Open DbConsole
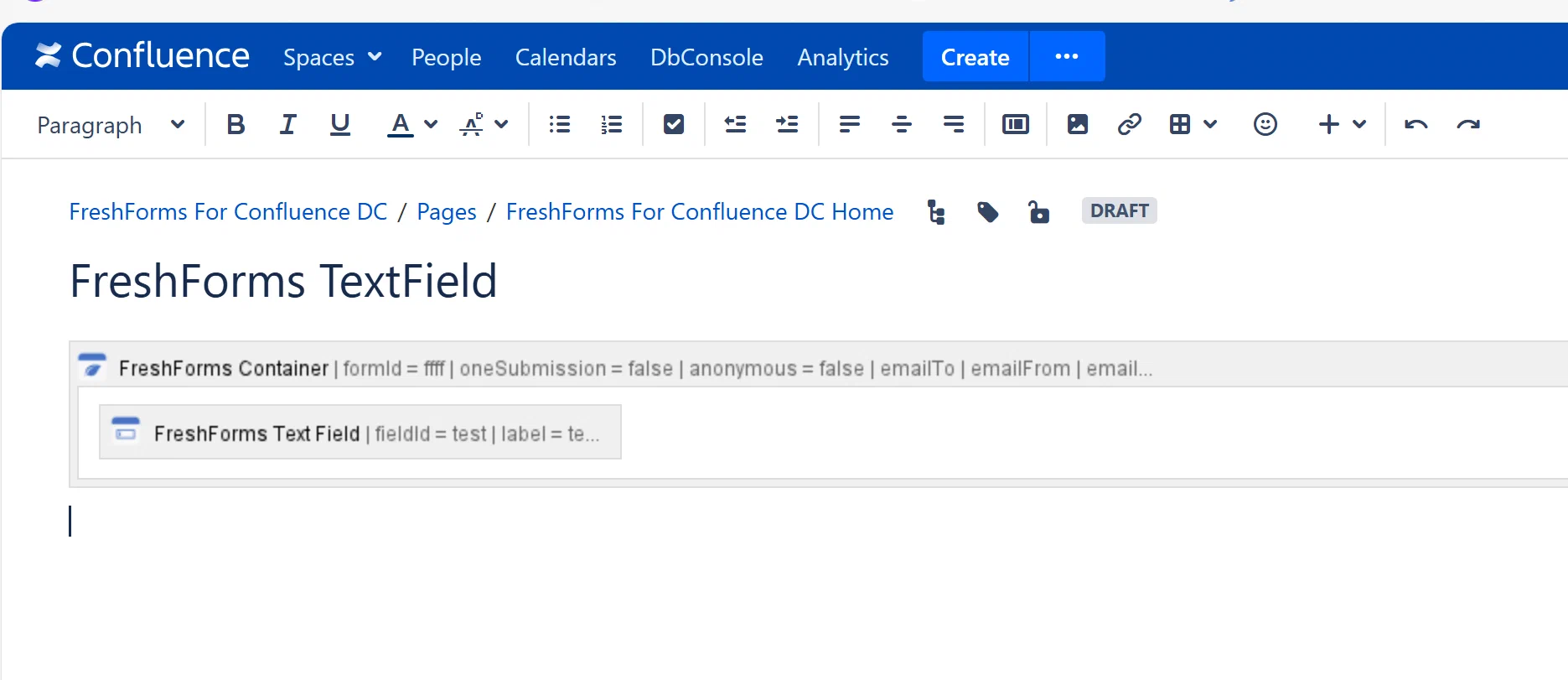 tap(706, 57)
